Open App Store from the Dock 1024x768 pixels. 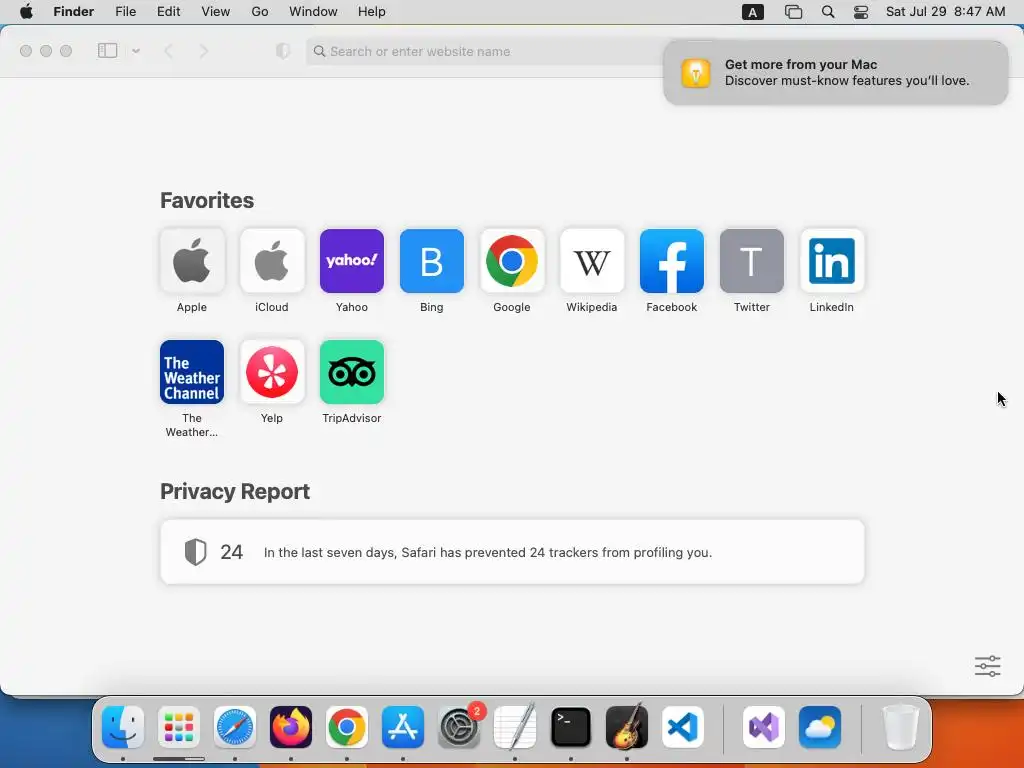pos(403,727)
